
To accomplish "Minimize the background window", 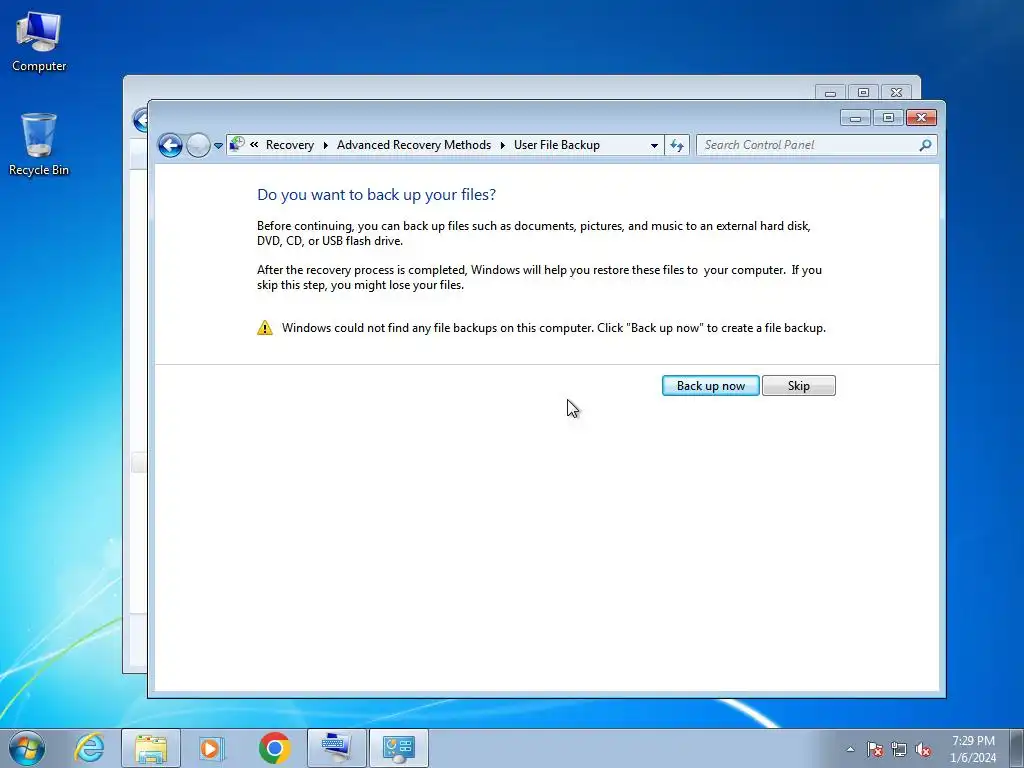I will point(830,93).
